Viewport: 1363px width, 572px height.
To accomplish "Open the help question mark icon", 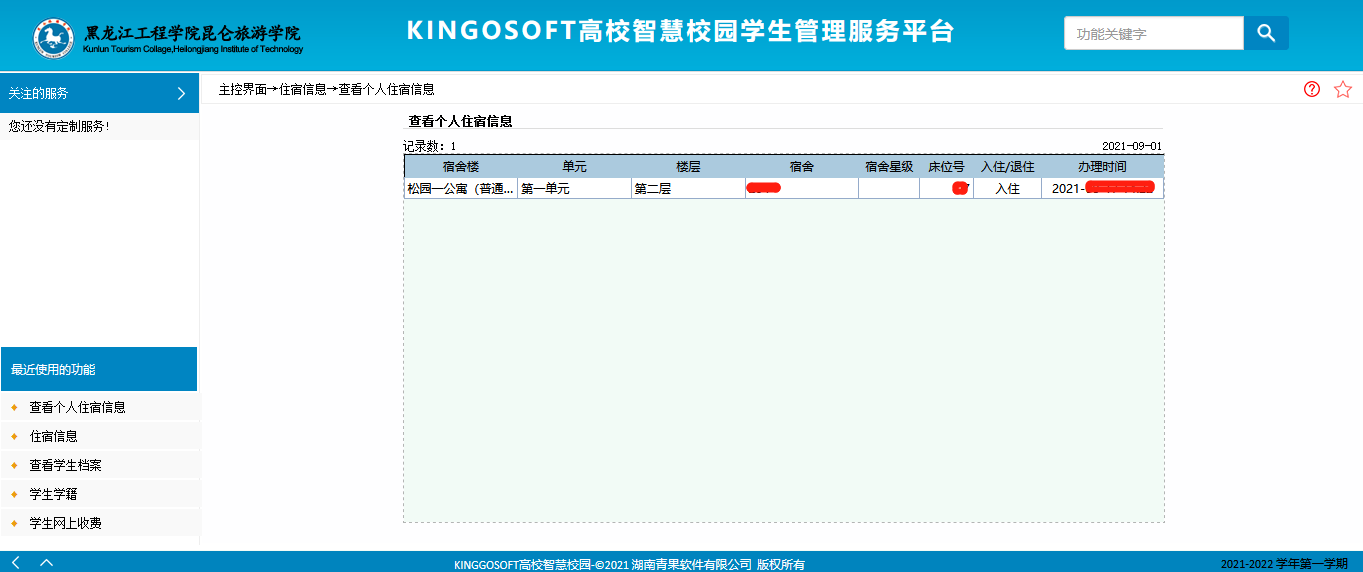I will (1312, 89).
